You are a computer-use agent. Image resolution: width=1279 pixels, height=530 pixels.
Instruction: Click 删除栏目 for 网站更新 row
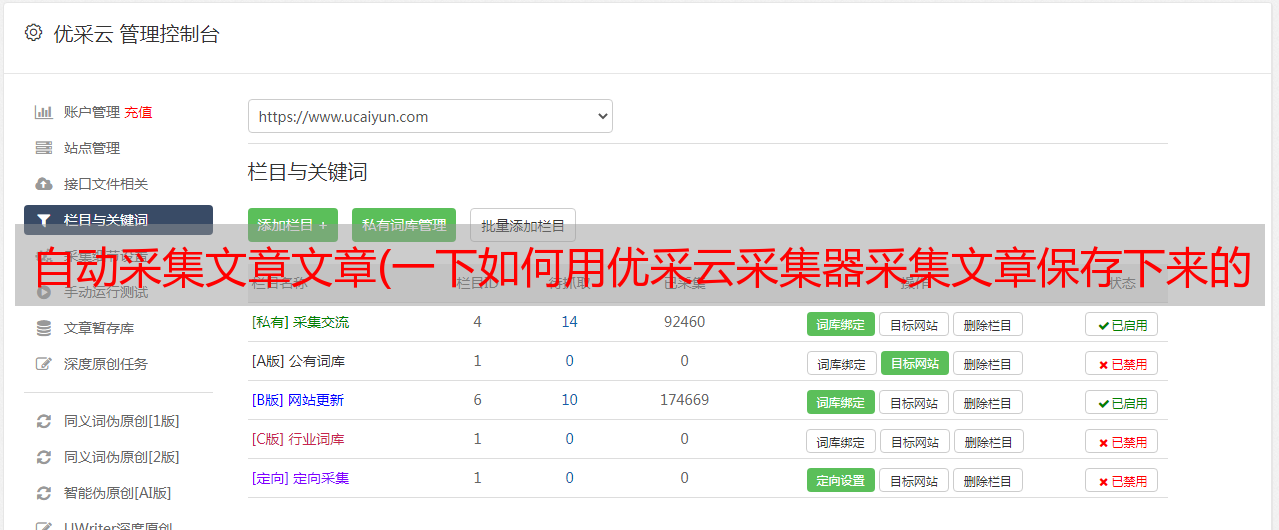pyautogui.click(x=987, y=402)
